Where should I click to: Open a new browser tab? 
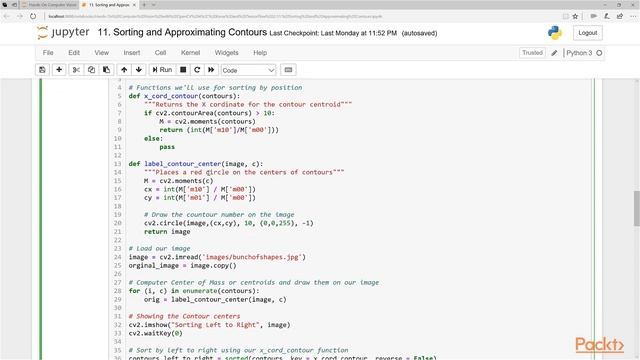click(x=144, y=5)
